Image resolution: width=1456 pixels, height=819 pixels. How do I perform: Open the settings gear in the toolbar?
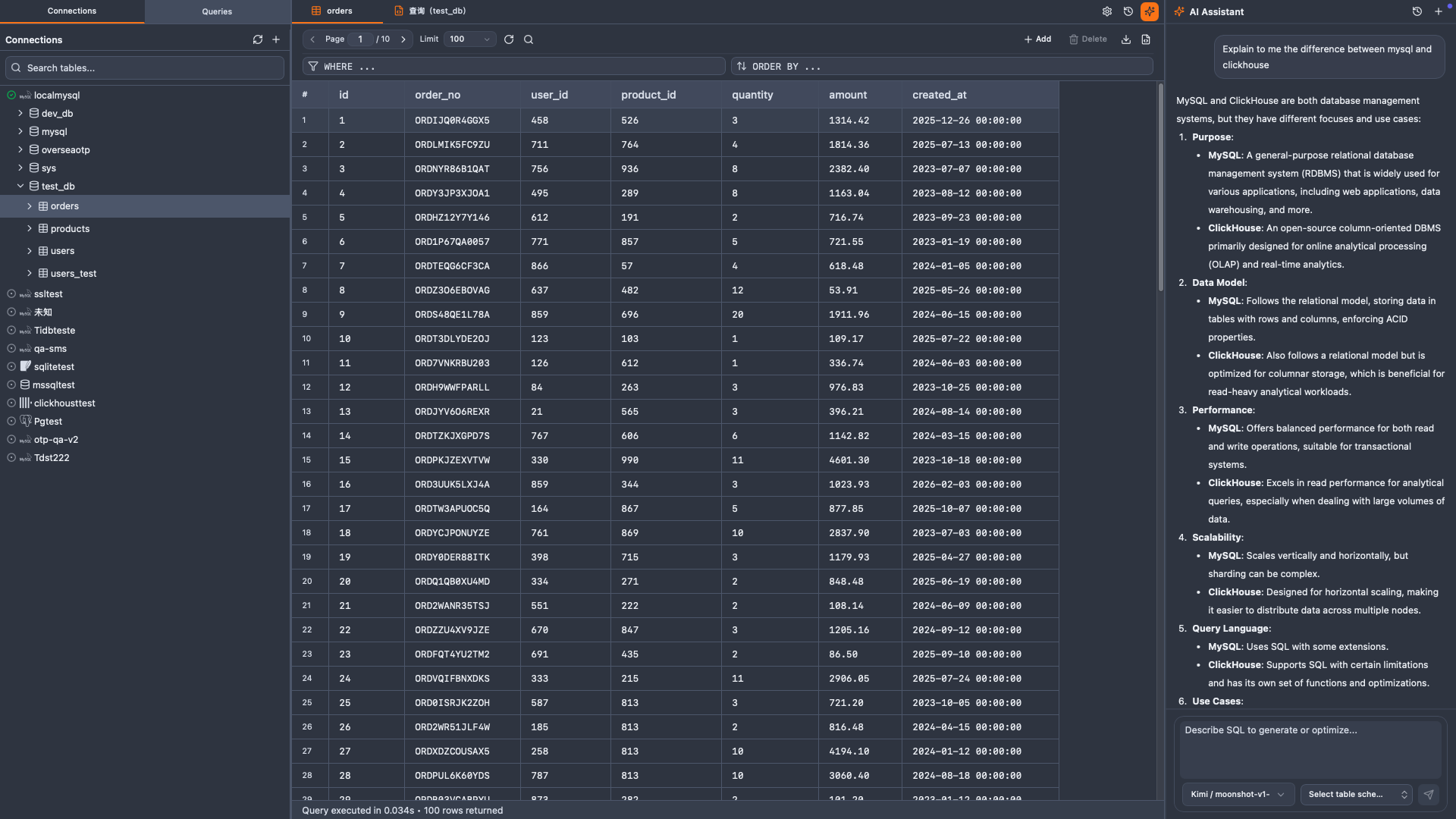click(1107, 11)
